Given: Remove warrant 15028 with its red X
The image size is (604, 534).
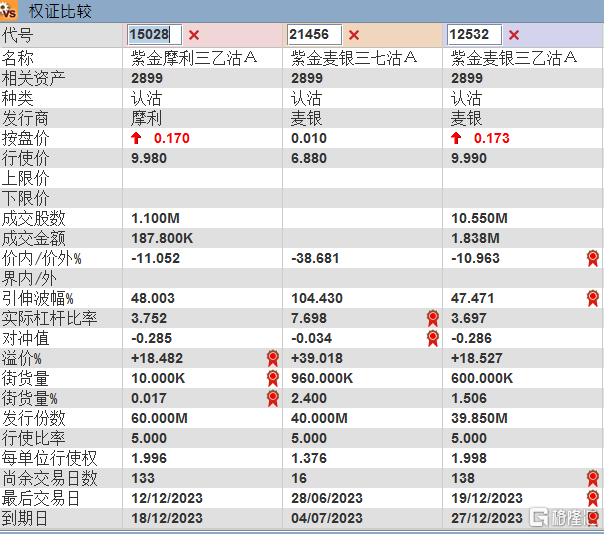Looking at the screenshot, I should point(194,35).
